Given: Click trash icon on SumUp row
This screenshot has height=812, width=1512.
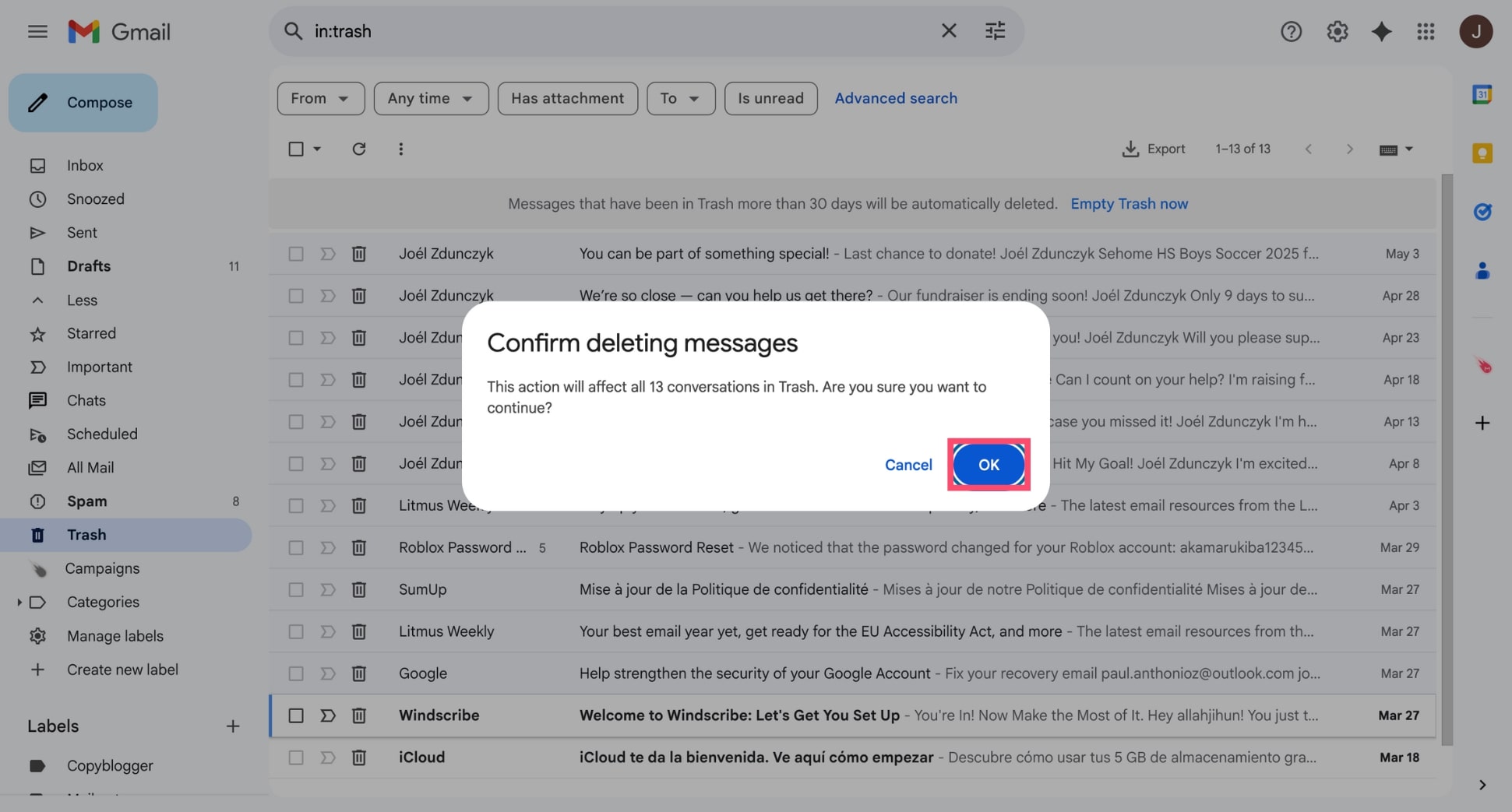Looking at the screenshot, I should tap(358, 589).
